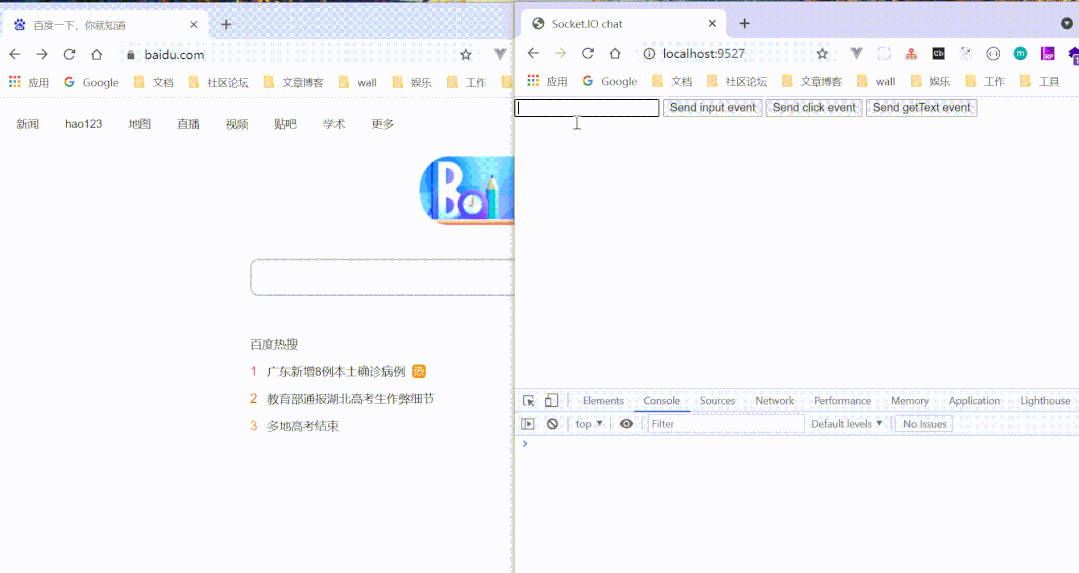Viewport: 1079px width, 573px height.
Task: Open 应用 apps grid in Baidu window
Action: click(28, 83)
